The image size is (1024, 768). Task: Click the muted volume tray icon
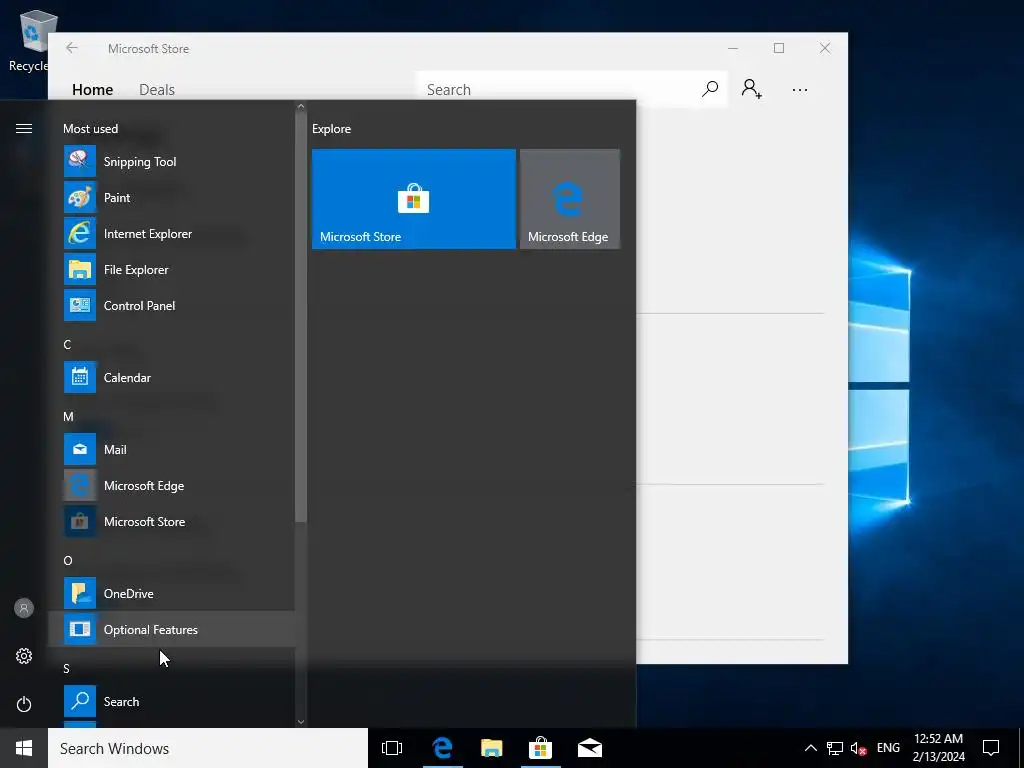(x=859, y=748)
